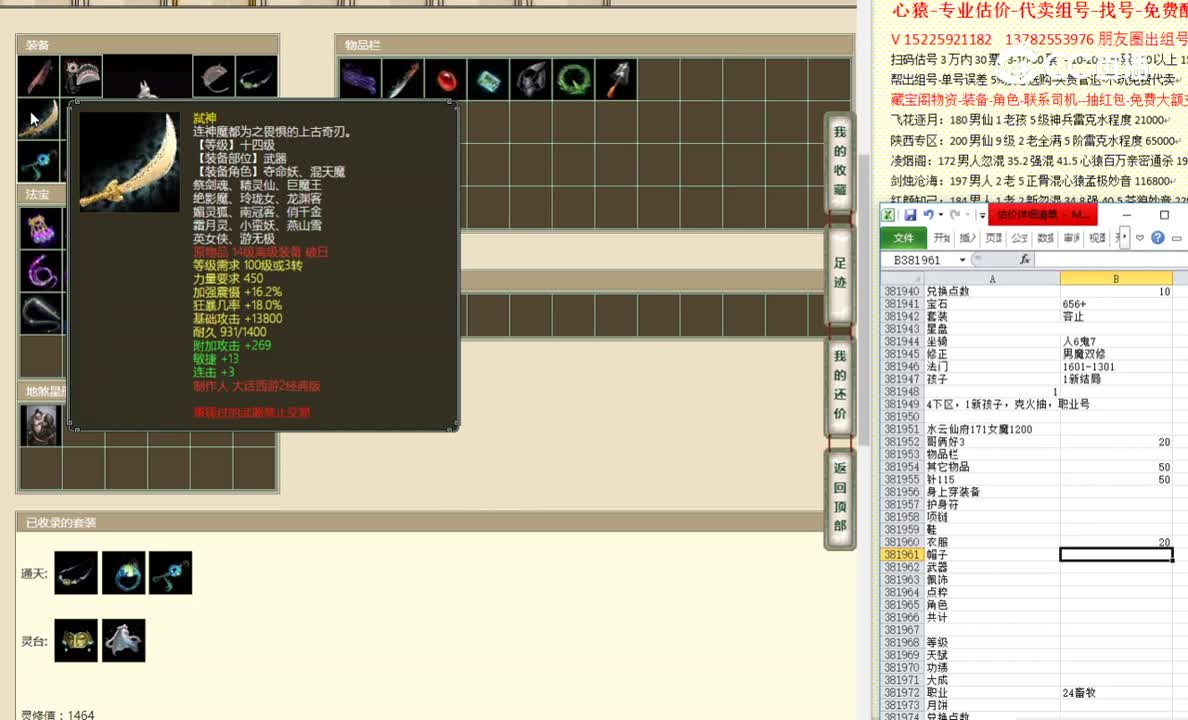Click the 帽子 cell in column A
Screen dimensions: 1188x720
[x=992, y=555]
